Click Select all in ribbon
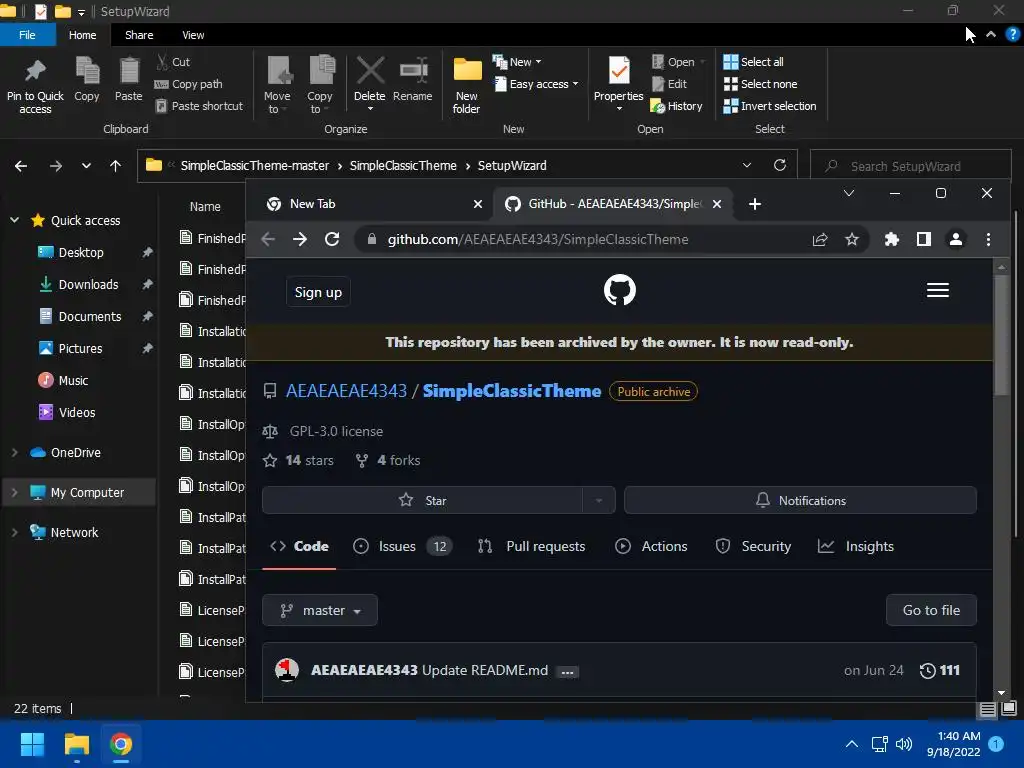The image size is (1024, 768). click(x=754, y=62)
